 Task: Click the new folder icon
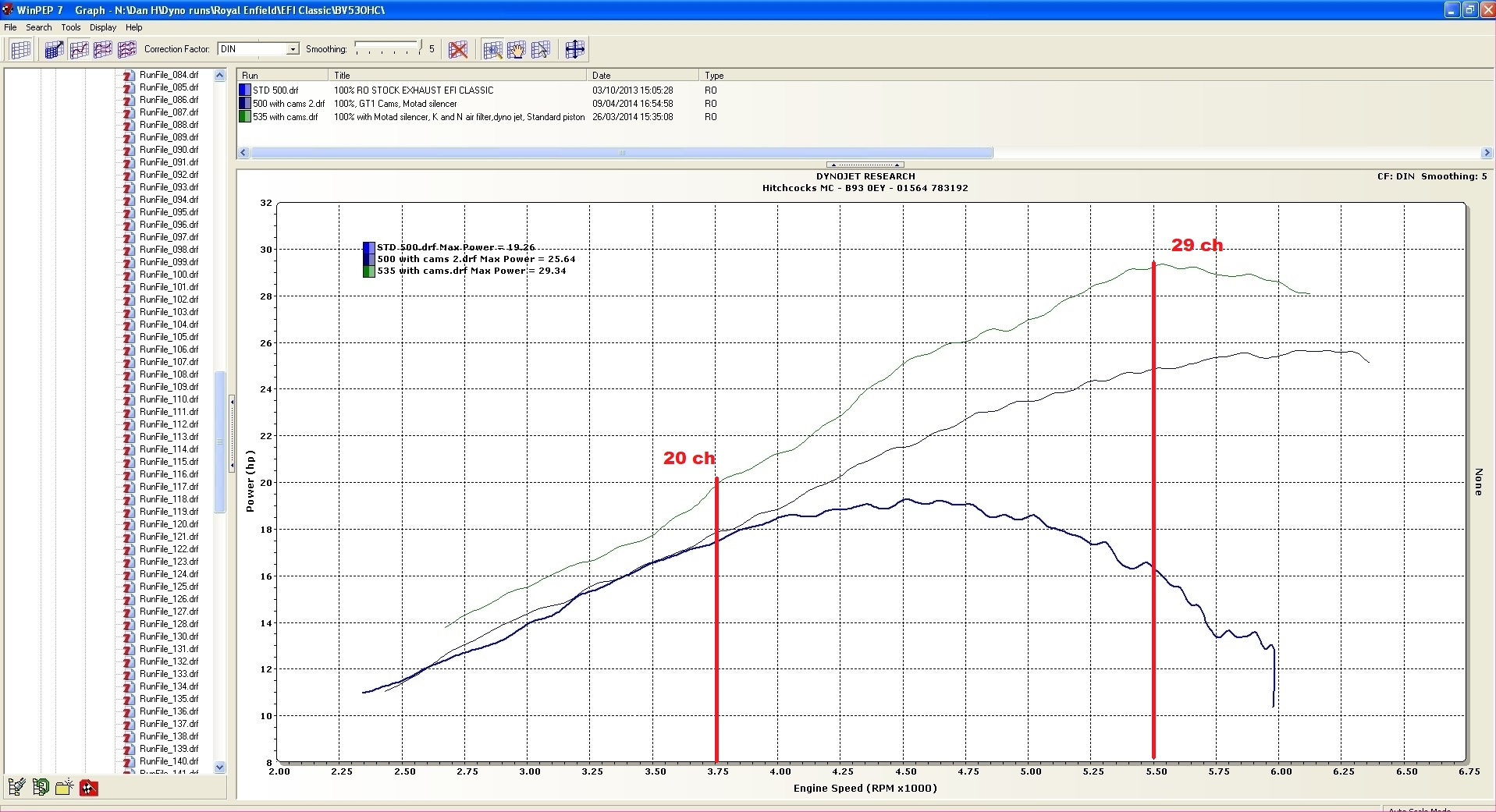[x=65, y=787]
